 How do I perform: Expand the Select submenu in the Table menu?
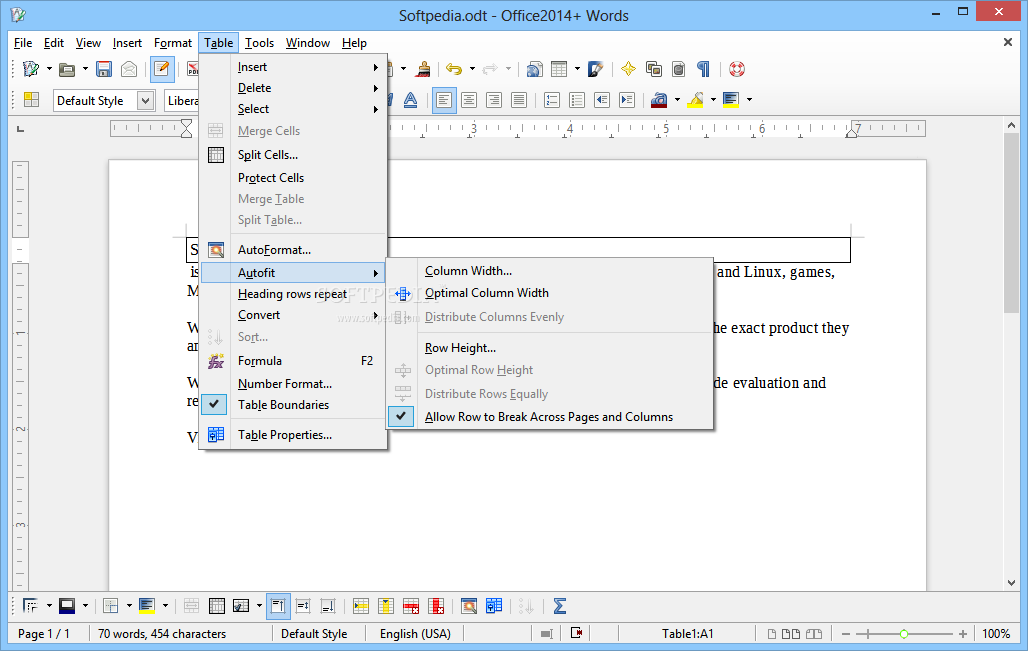pos(292,109)
